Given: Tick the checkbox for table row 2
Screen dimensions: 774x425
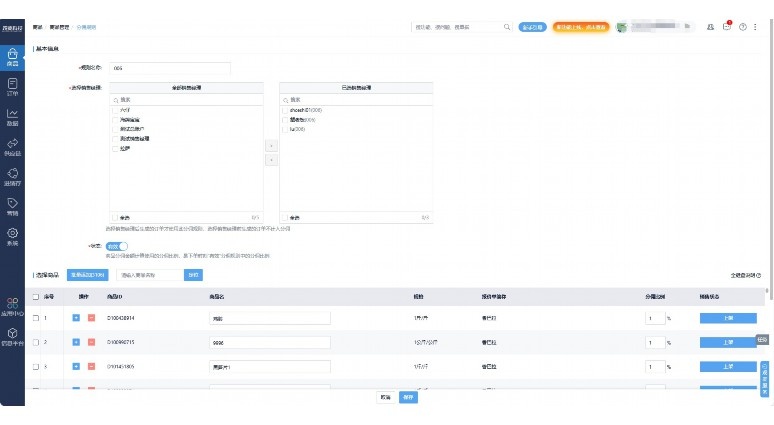Looking at the screenshot, I should click(36, 342).
